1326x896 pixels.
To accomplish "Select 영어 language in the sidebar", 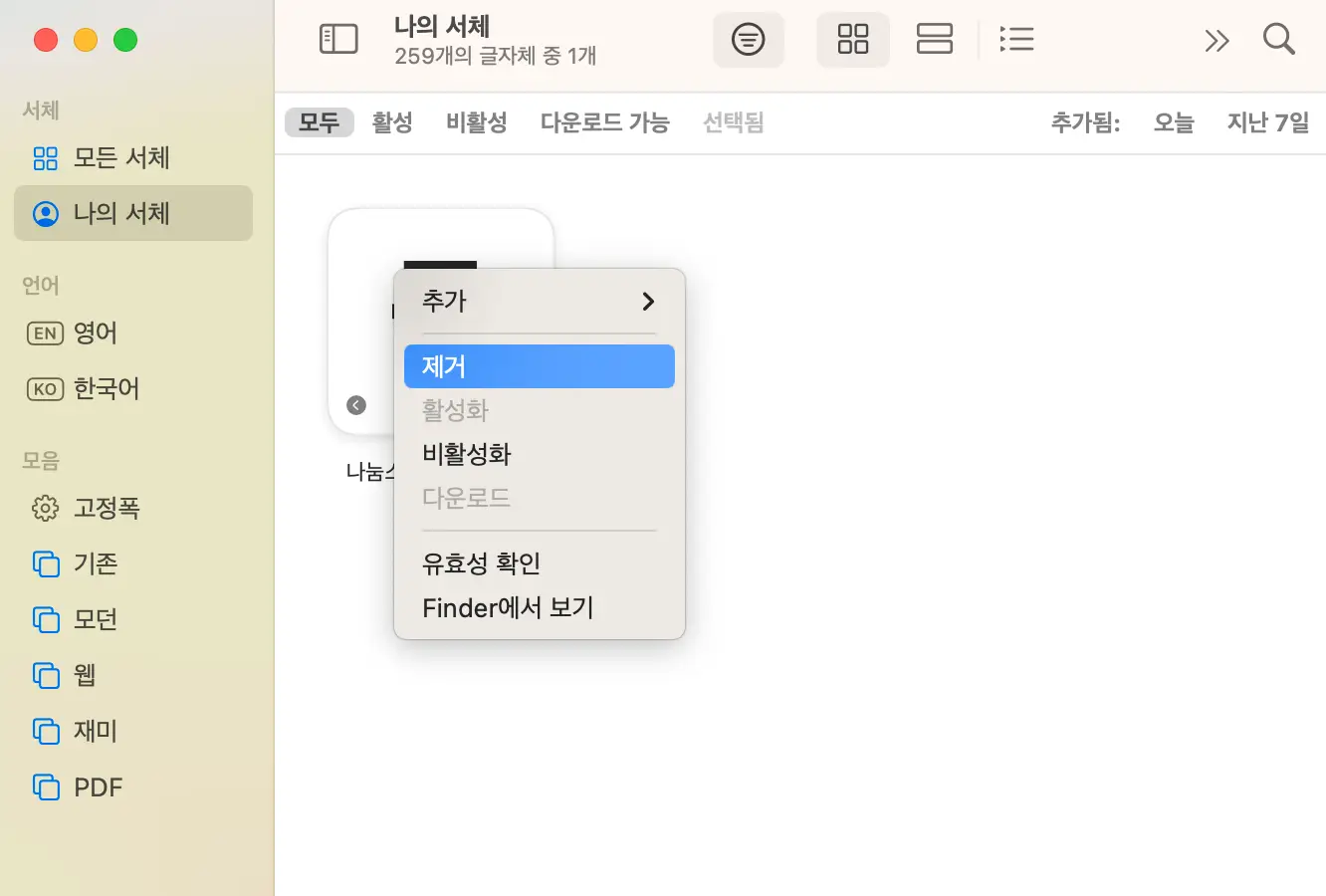I will click(x=133, y=333).
